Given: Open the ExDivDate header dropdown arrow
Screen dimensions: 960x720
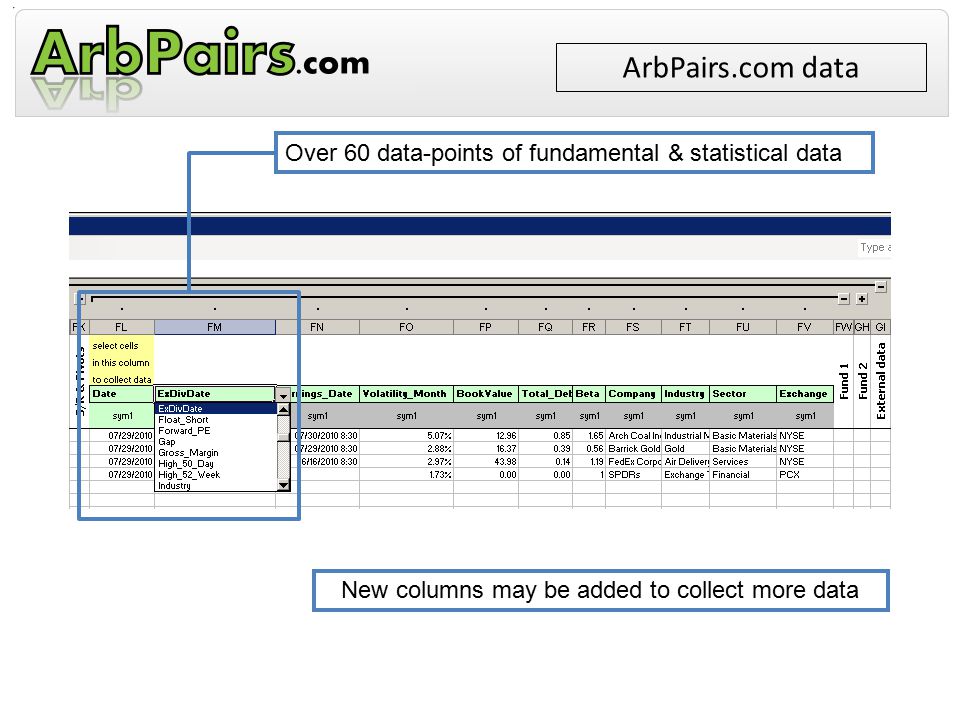Looking at the screenshot, I should [x=283, y=395].
